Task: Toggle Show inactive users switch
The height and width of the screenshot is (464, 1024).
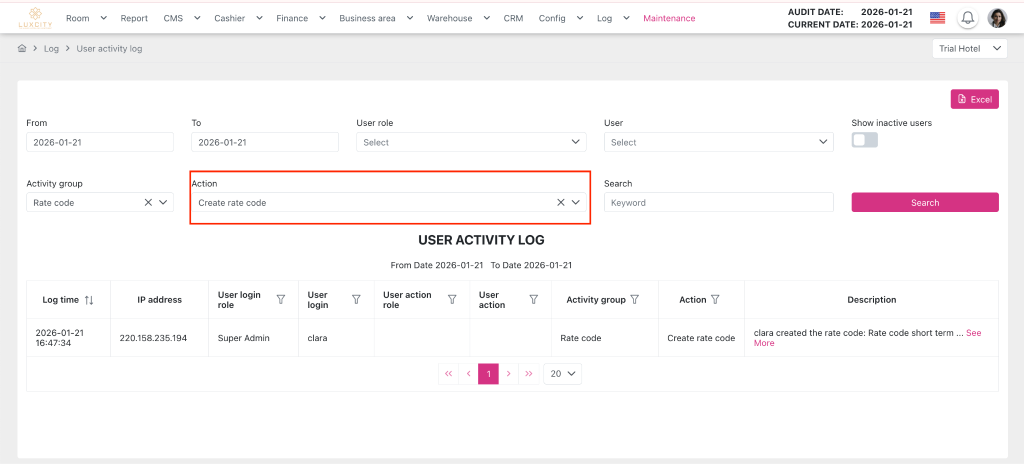Action: [x=864, y=140]
